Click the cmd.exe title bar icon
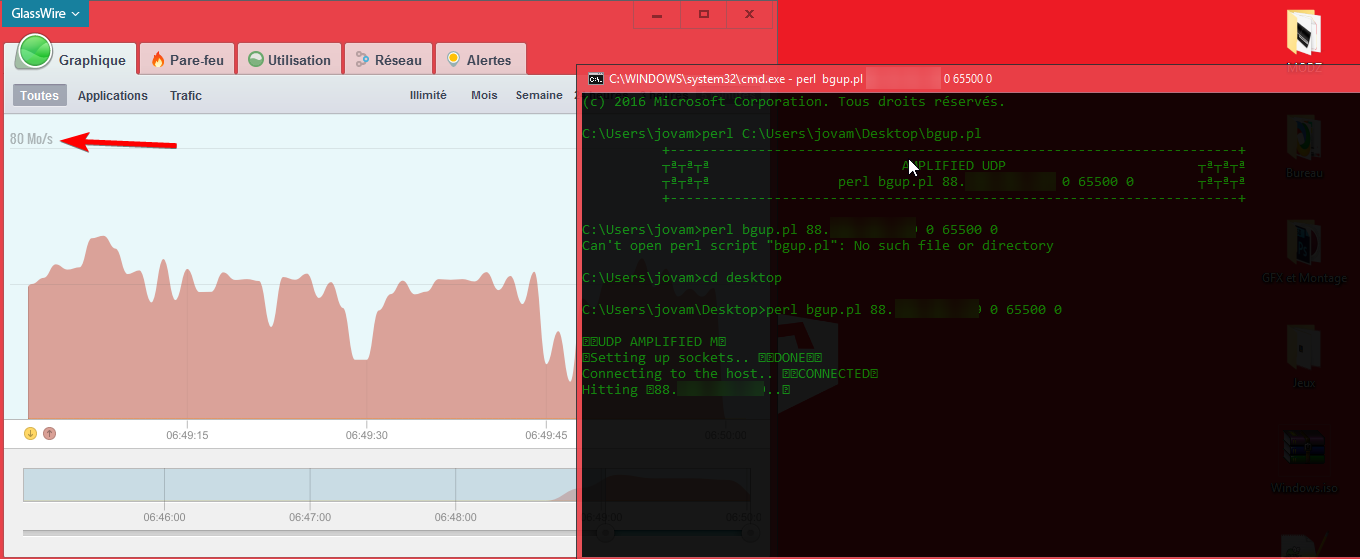 pos(595,78)
